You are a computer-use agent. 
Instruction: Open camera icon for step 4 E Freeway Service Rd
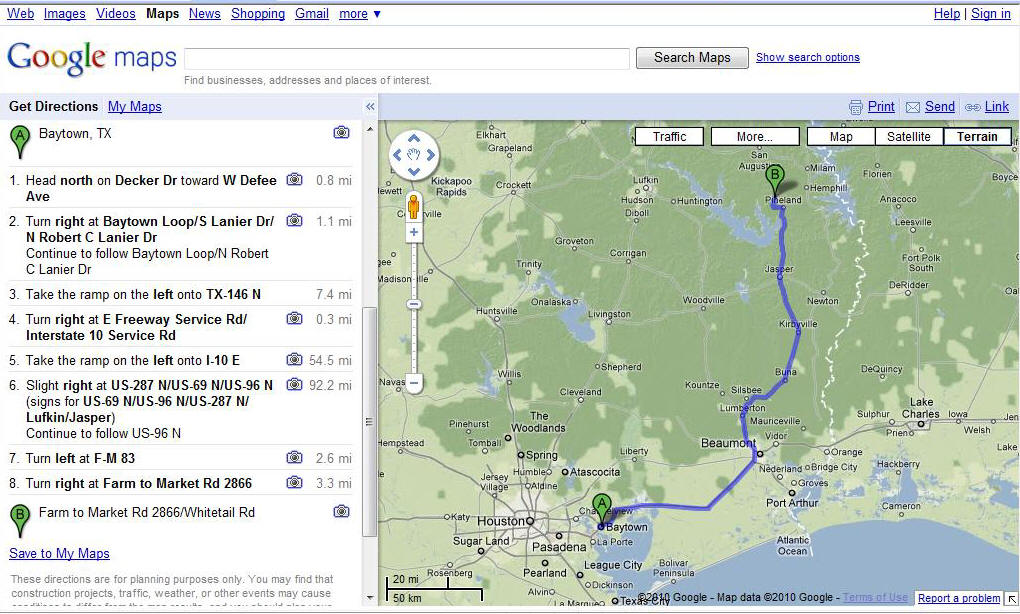295,319
